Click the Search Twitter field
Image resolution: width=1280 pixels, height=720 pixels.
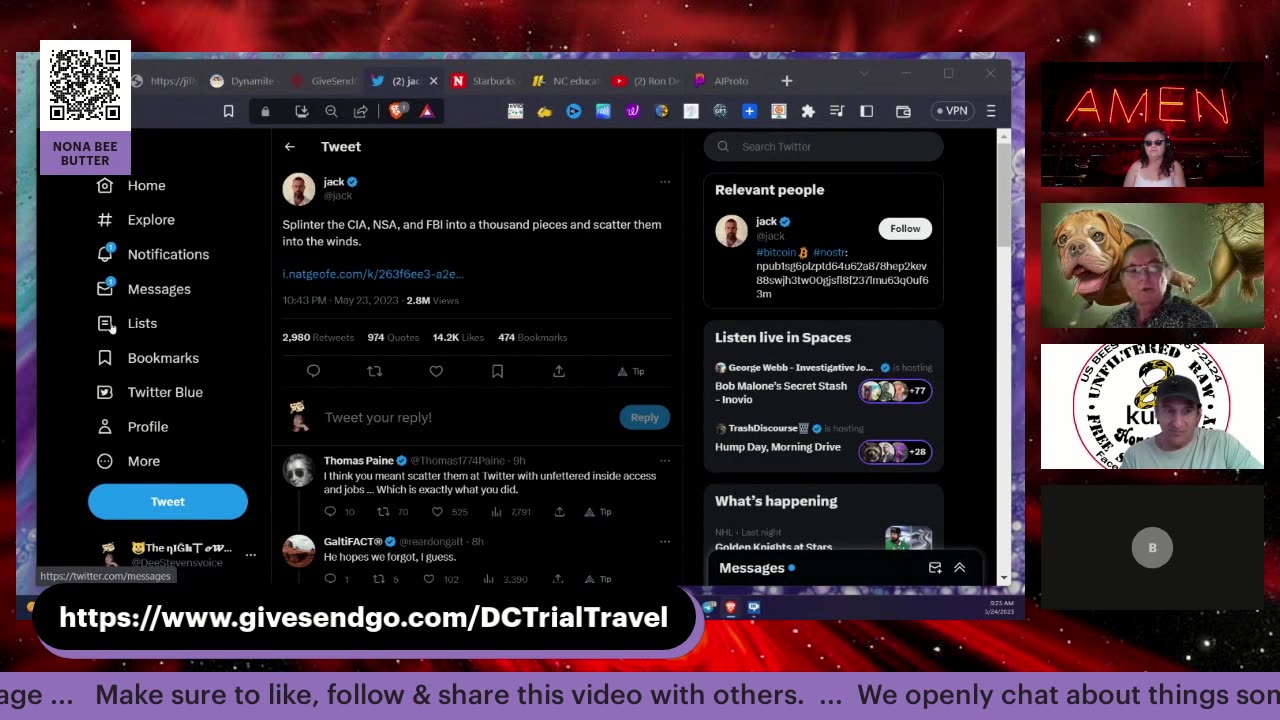[823, 147]
